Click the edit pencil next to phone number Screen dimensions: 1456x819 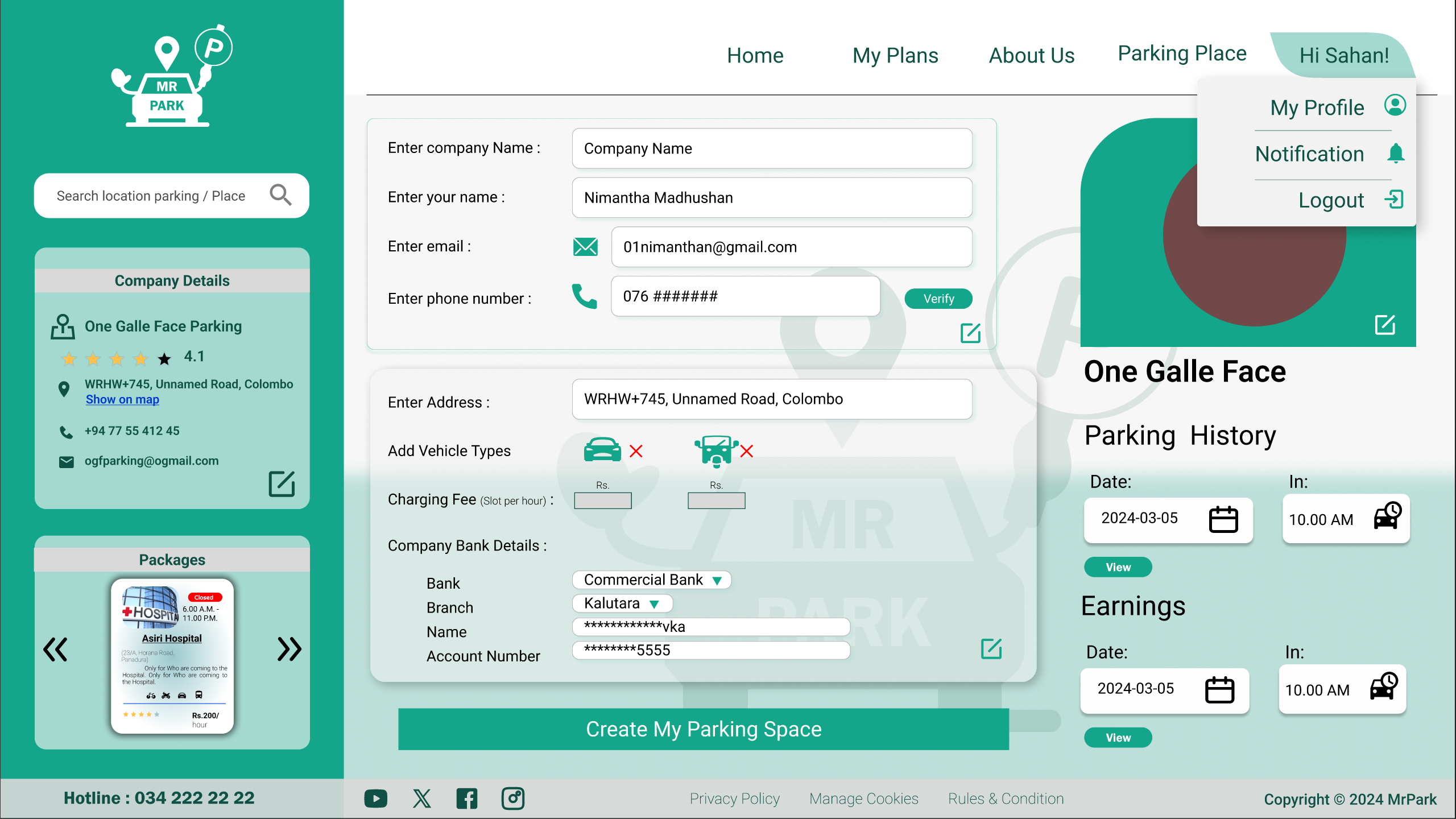click(970, 334)
